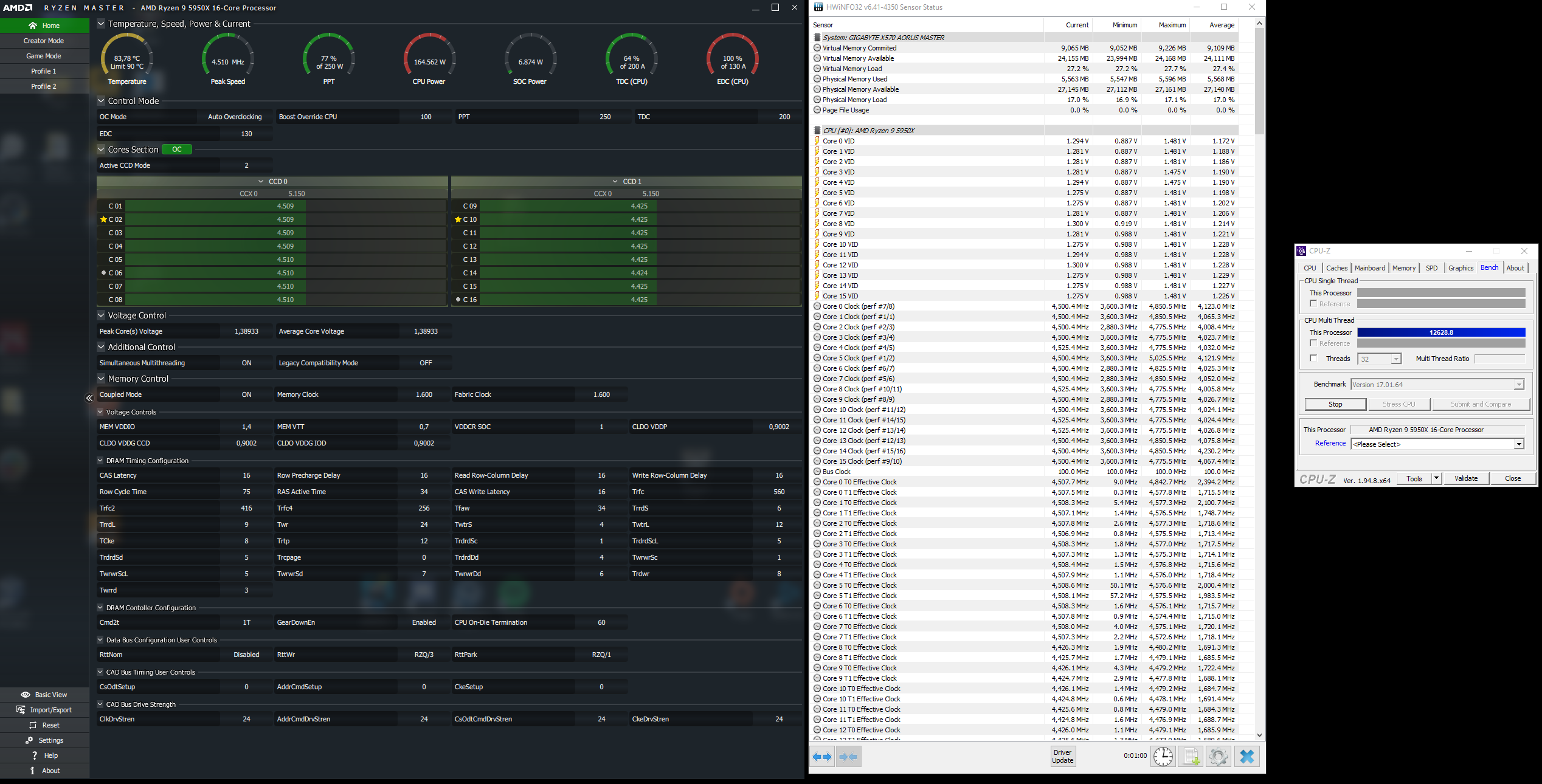Viewport: 1542px width, 784px height.
Task: Select Profile 2 in Ryzen Master
Action: pos(44,86)
